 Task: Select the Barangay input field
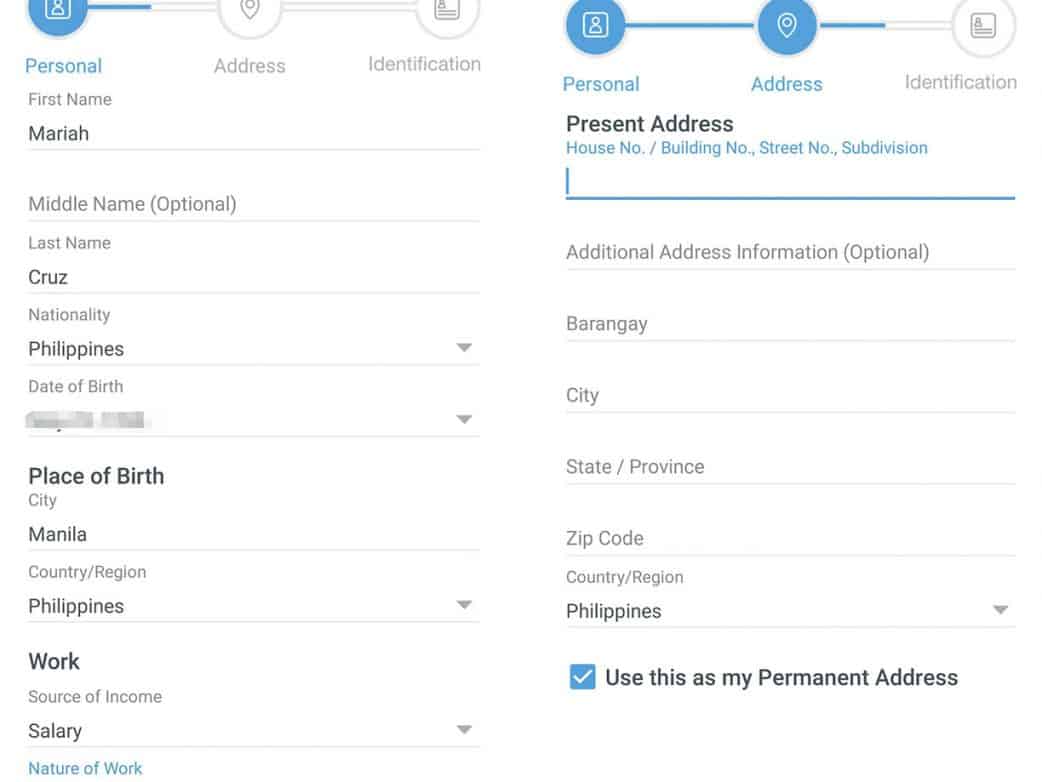click(x=790, y=324)
